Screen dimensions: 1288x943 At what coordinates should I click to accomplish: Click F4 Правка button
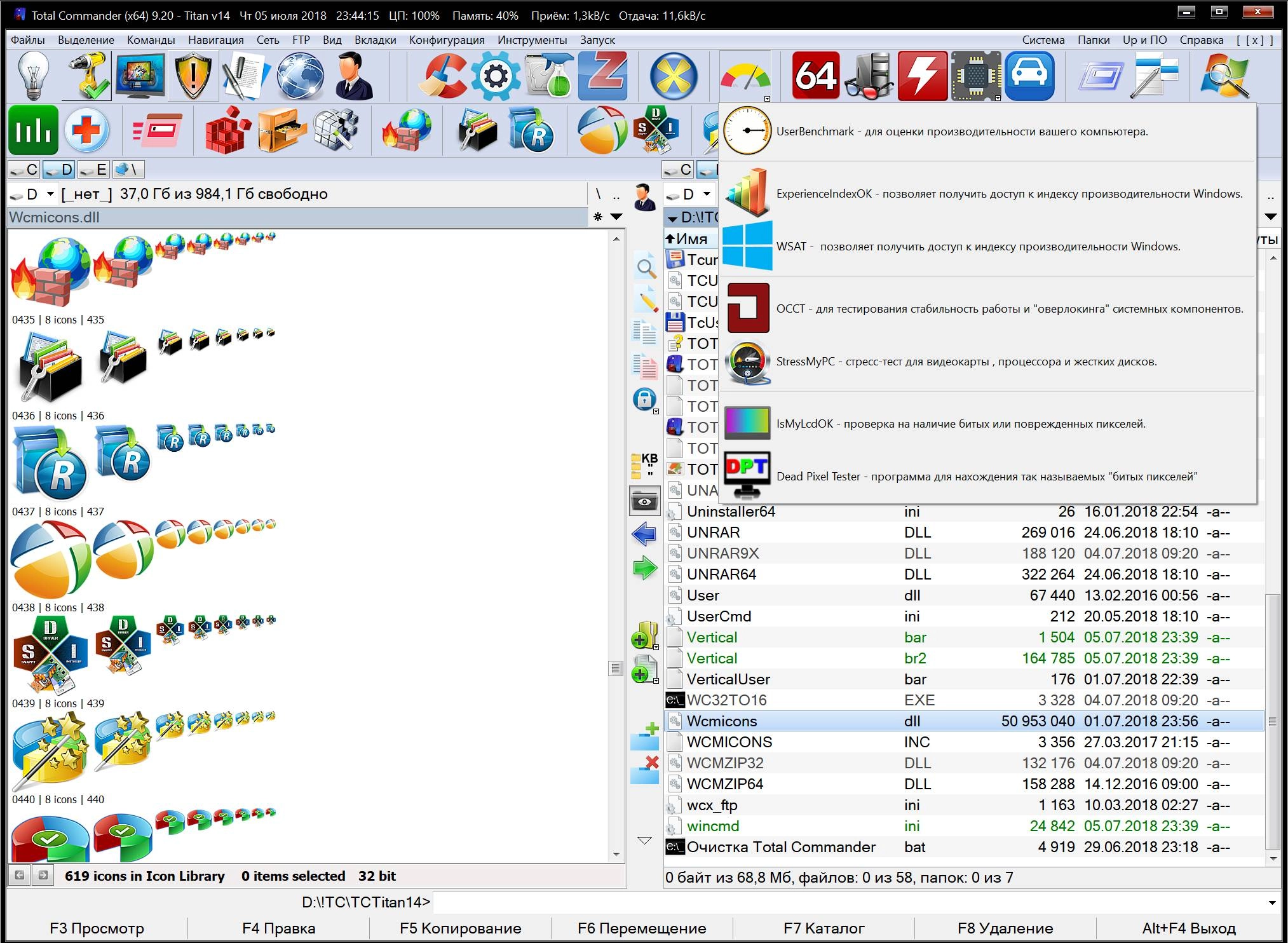point(278,928)
